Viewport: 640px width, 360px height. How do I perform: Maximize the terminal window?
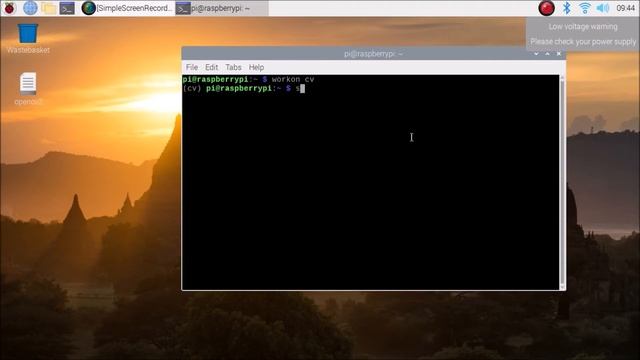(x=547, y=53)
